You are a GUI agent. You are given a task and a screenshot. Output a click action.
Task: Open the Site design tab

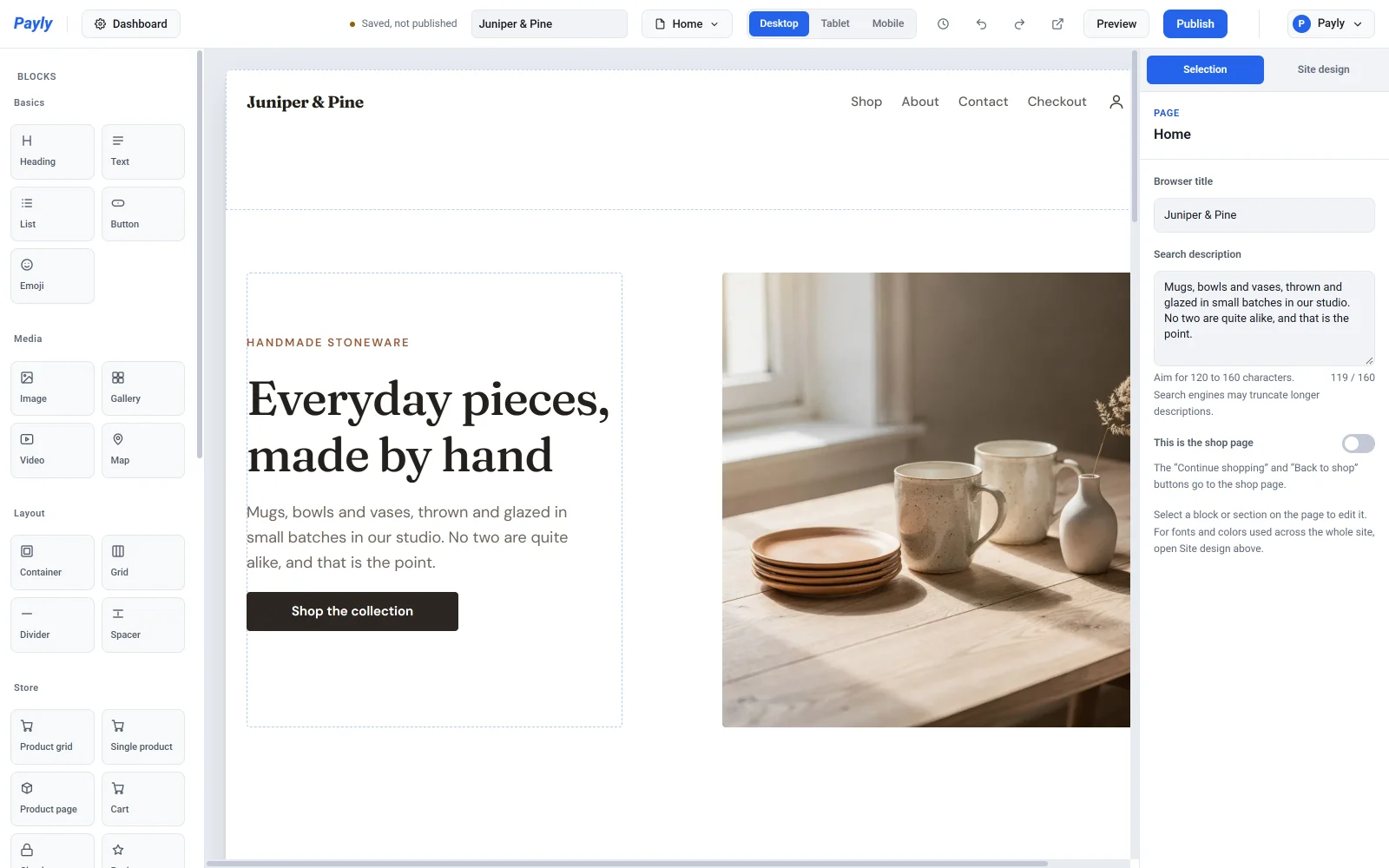click(x=1323, y=69)
